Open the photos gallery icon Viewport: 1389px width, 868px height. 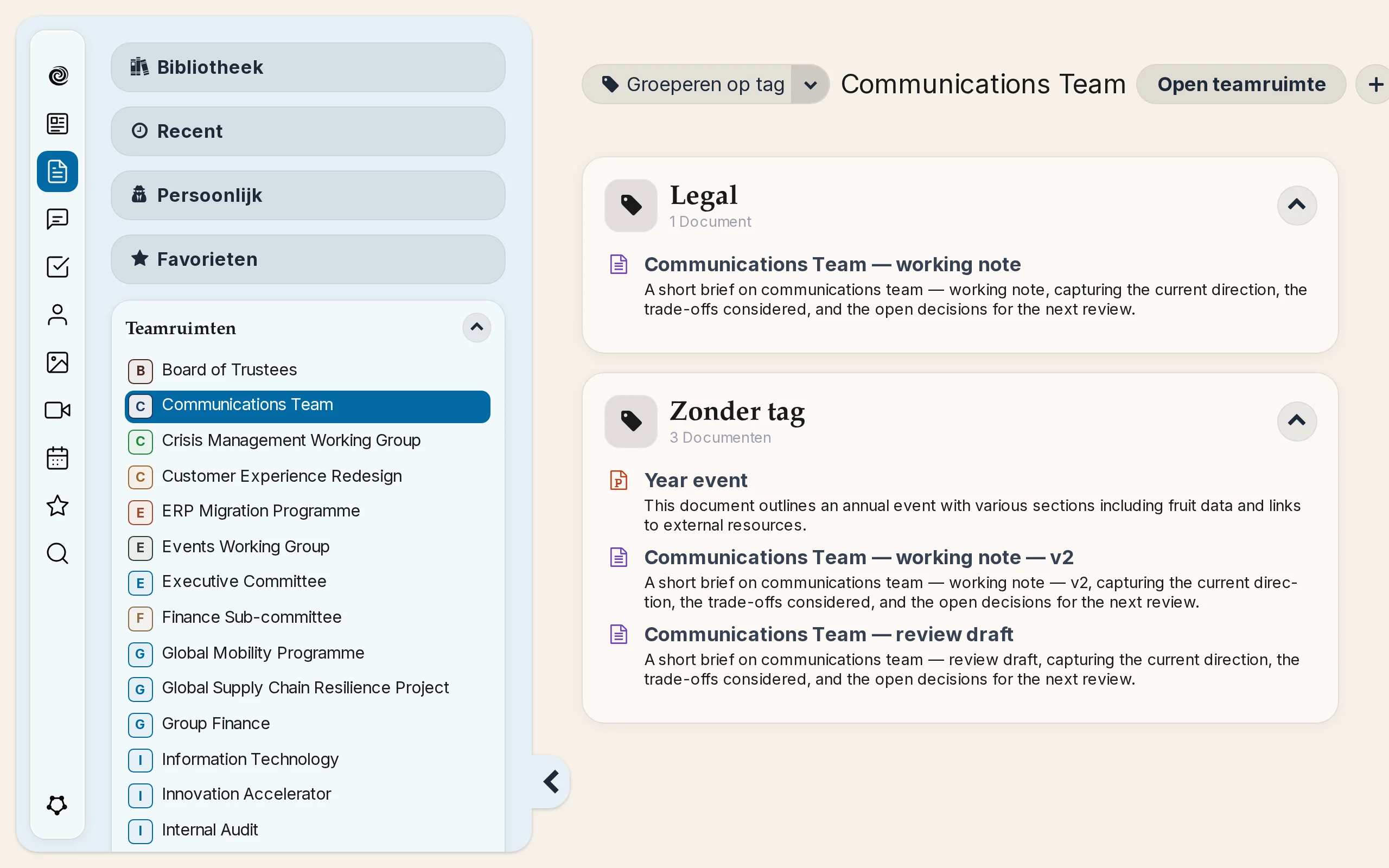point(58,362)
